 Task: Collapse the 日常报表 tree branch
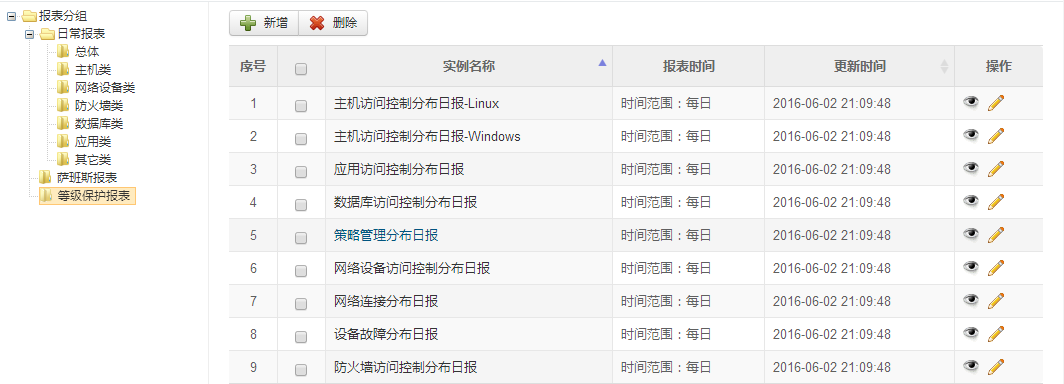coord(29,34)
